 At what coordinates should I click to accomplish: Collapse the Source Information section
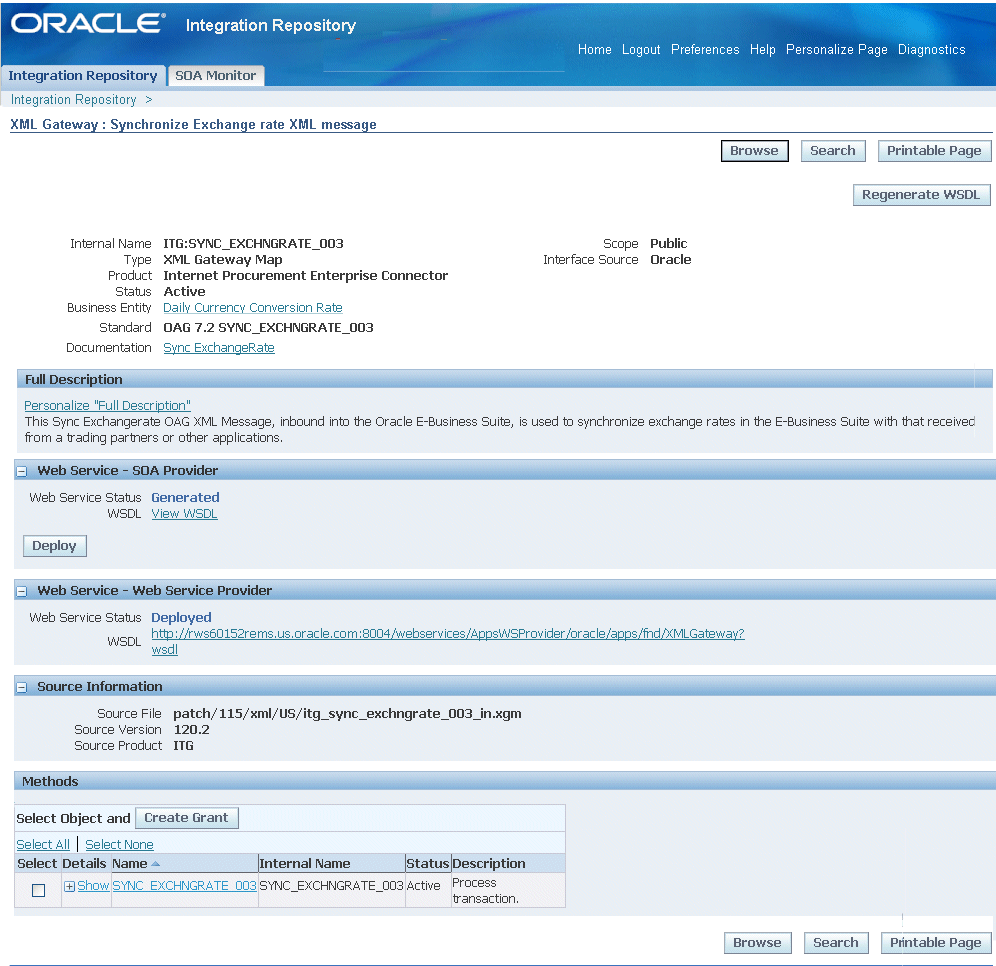coord(22,688)
